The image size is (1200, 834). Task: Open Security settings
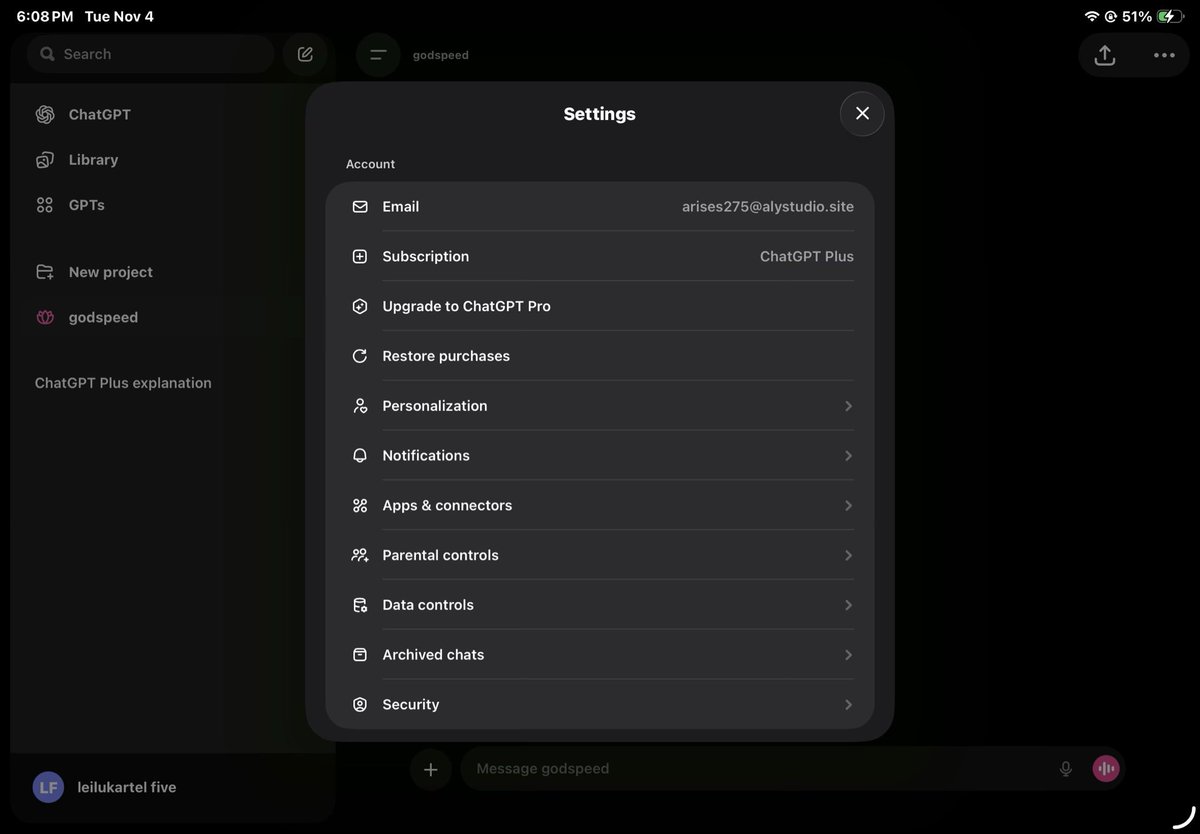pos(600,705)
